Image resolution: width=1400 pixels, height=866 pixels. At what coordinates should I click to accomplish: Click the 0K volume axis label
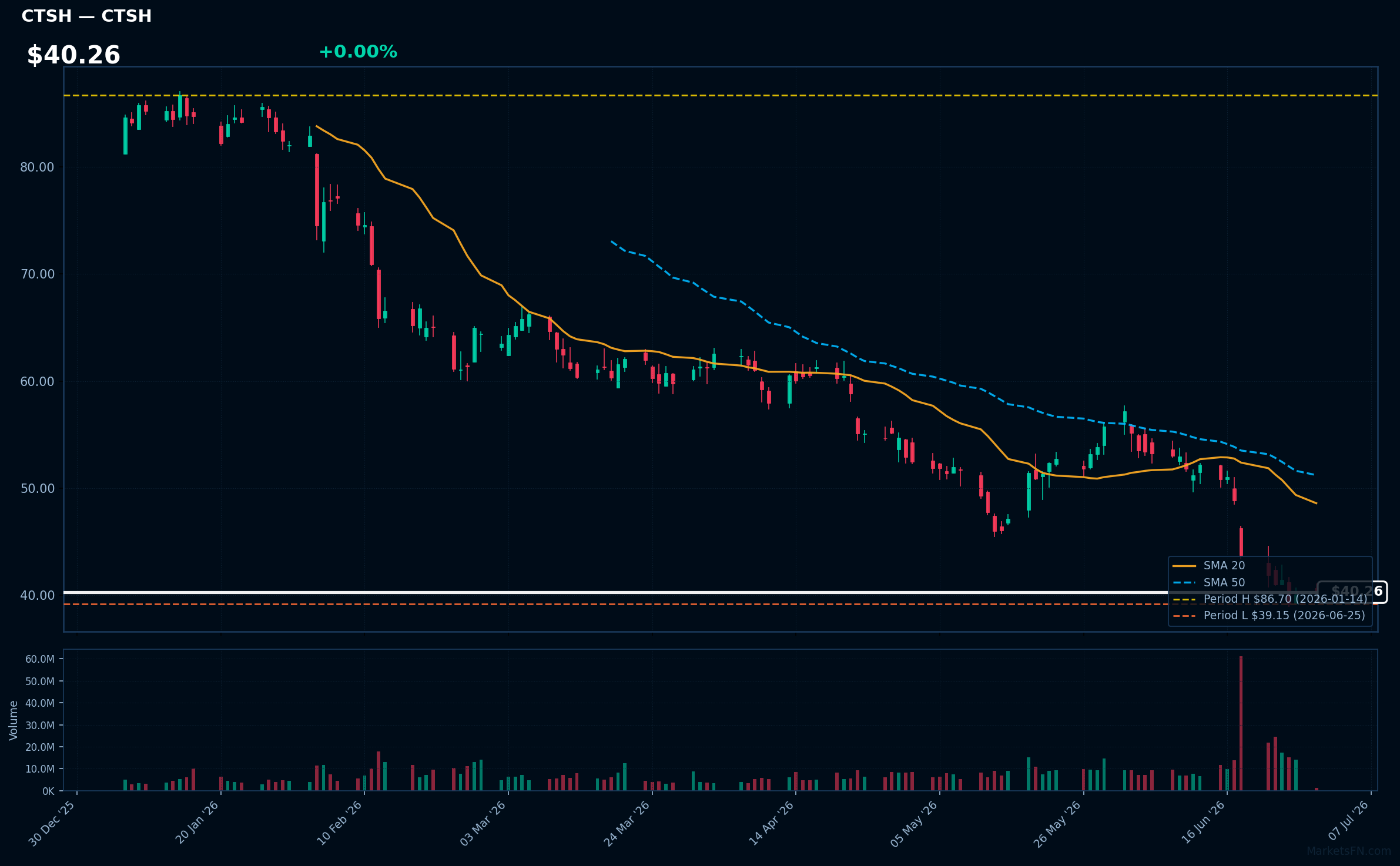[x=48, y=791]
